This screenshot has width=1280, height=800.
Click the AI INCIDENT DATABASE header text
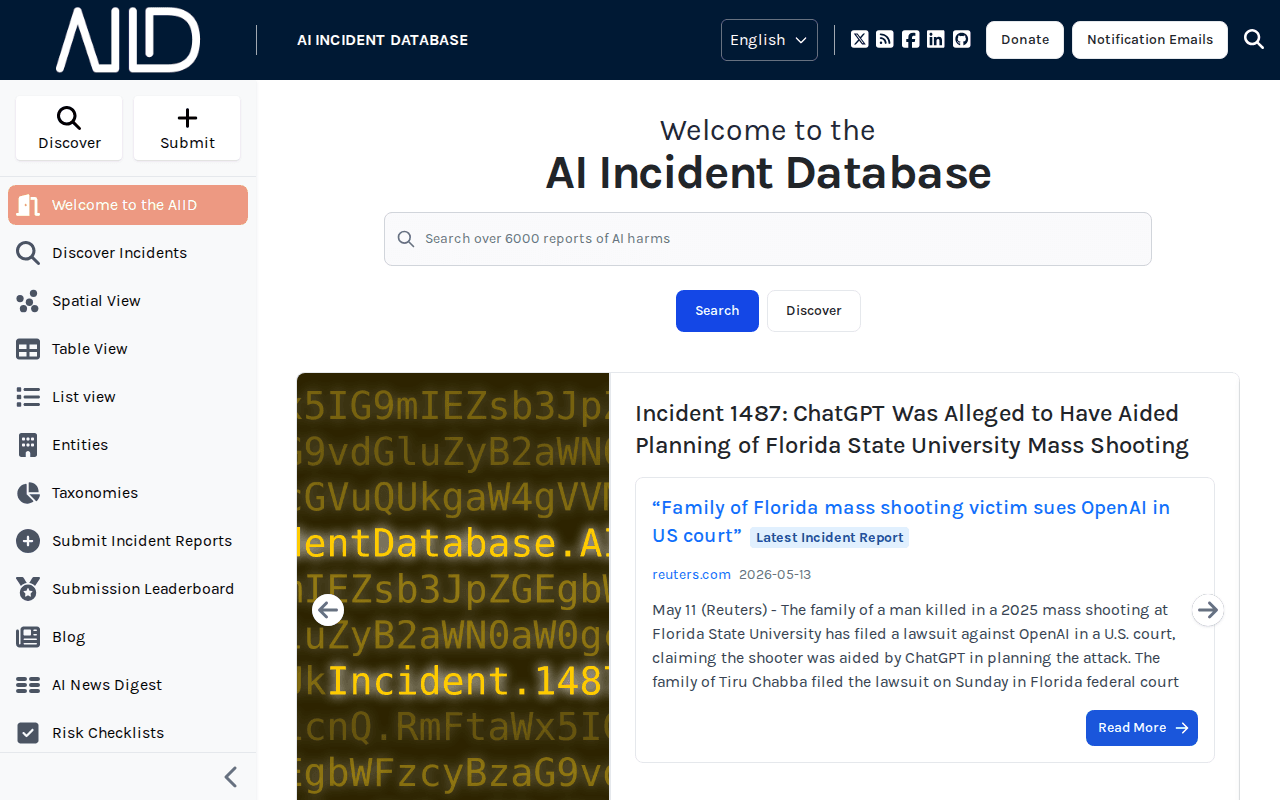point(382,40)
